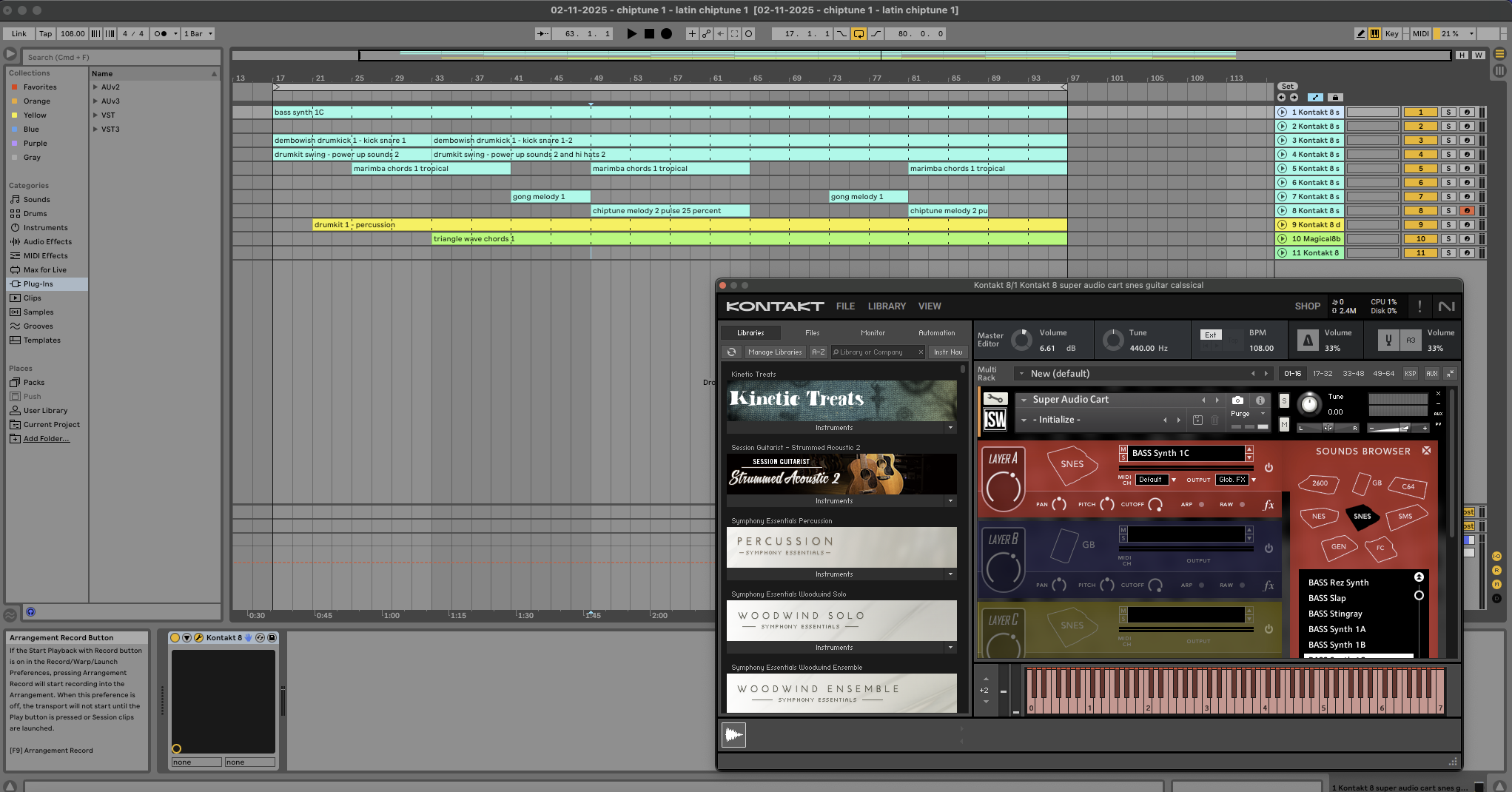Refresh Kontakt library list icon
This screenshot has width=1512, height=792.
[x=731, y=352]
